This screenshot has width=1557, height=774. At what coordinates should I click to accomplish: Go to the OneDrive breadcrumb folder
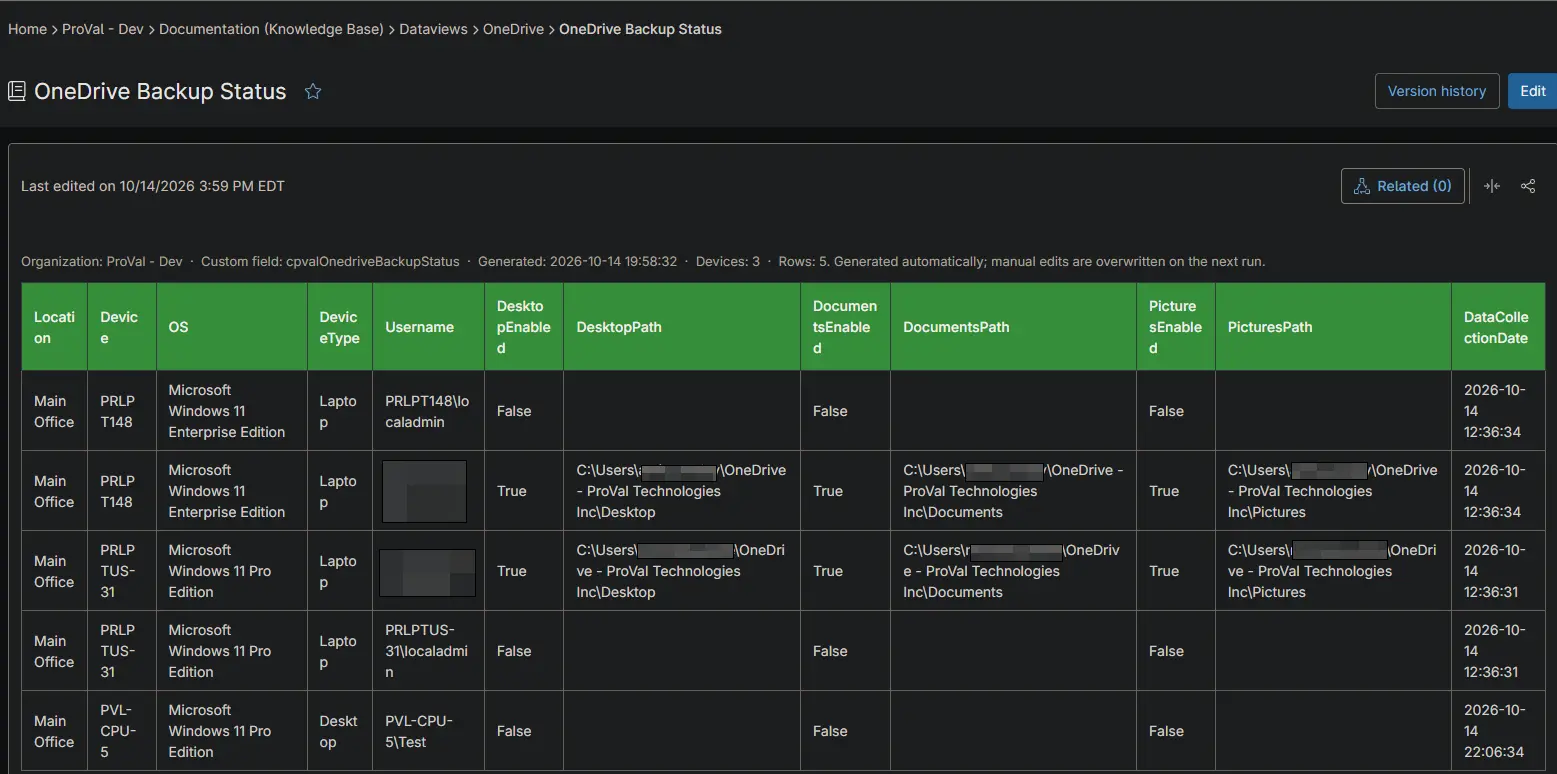tap(513, 29)
